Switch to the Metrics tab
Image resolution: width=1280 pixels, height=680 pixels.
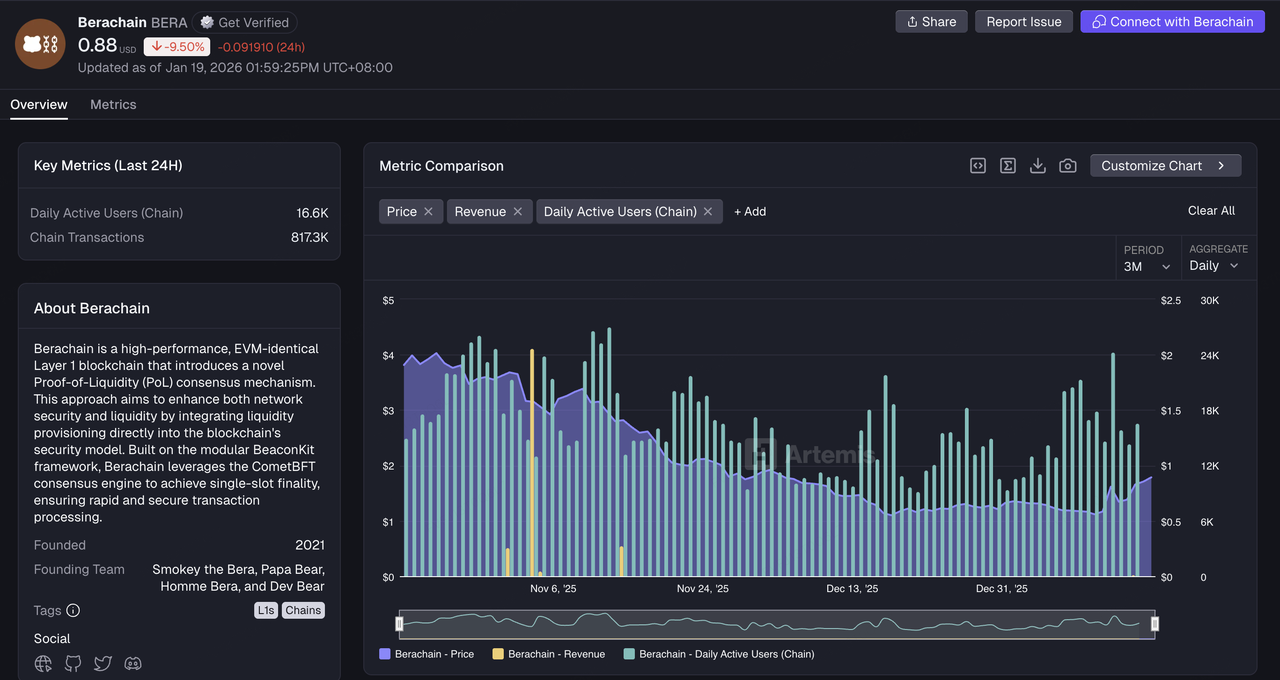113,105
